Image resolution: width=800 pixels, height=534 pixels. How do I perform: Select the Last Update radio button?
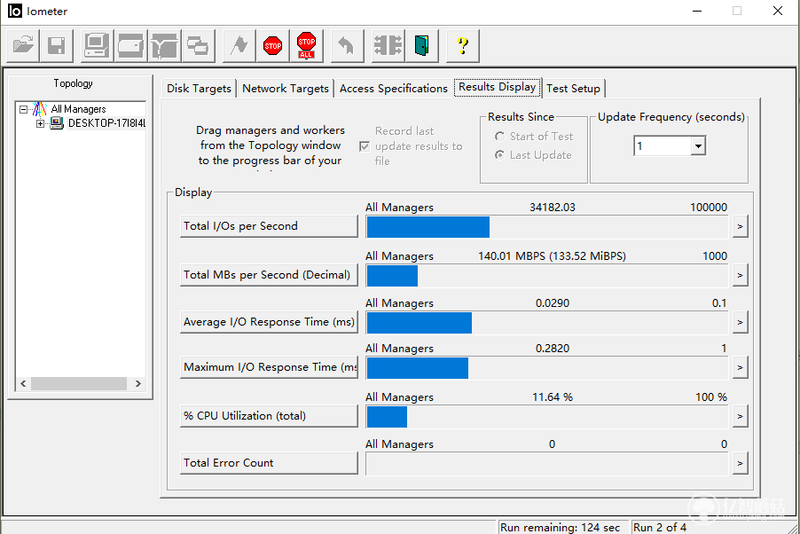point(499,155)
